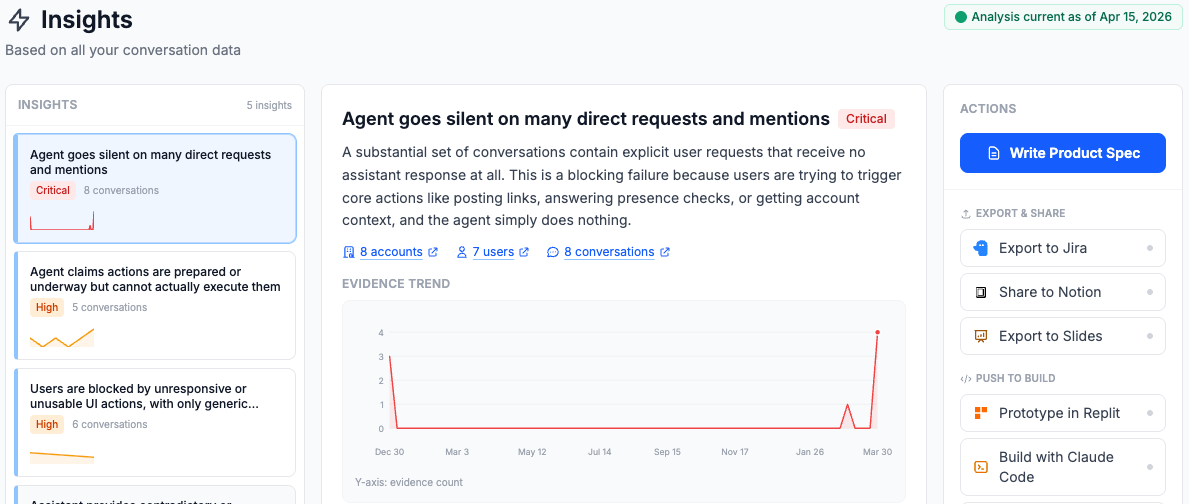Click the red sparkline in first insight card
Screen dimensions: 1189x504
[x=61, y=221]
